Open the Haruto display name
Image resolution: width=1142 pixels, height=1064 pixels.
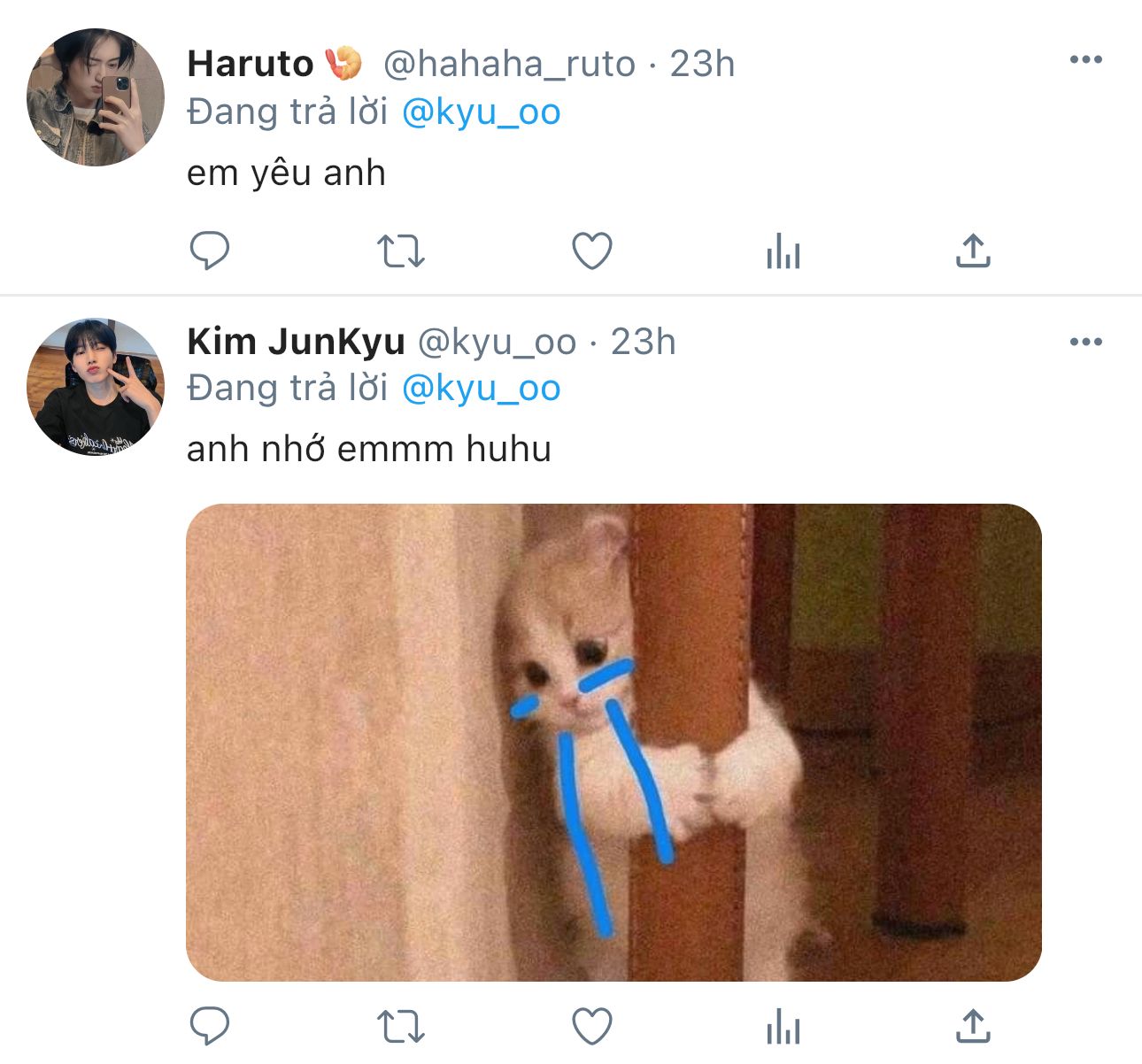click(x=251, y=64)
